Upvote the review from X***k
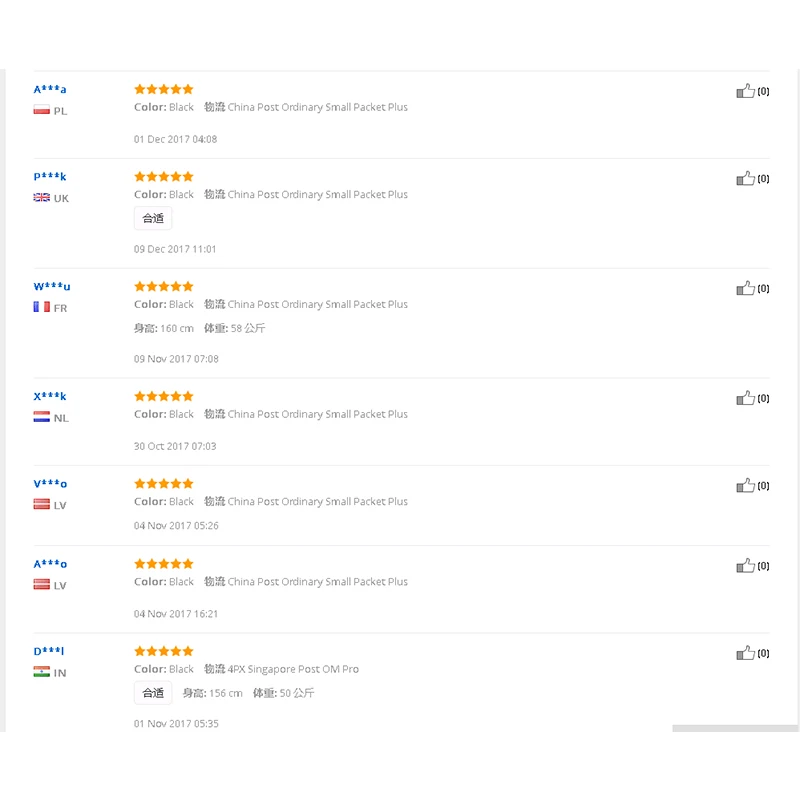800x800 pixels. (745, 399)
